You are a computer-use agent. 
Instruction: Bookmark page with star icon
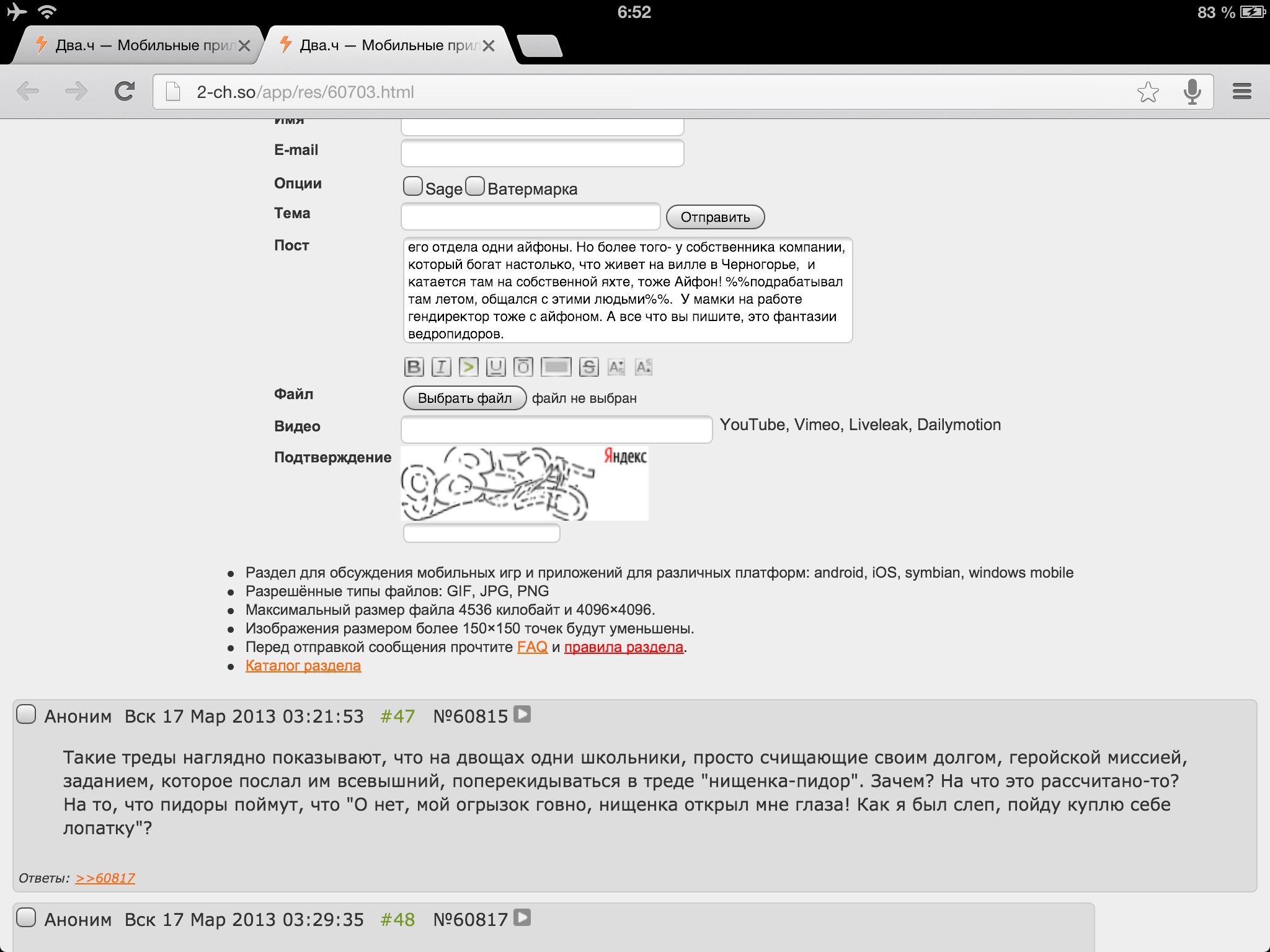click(1148, 92)
